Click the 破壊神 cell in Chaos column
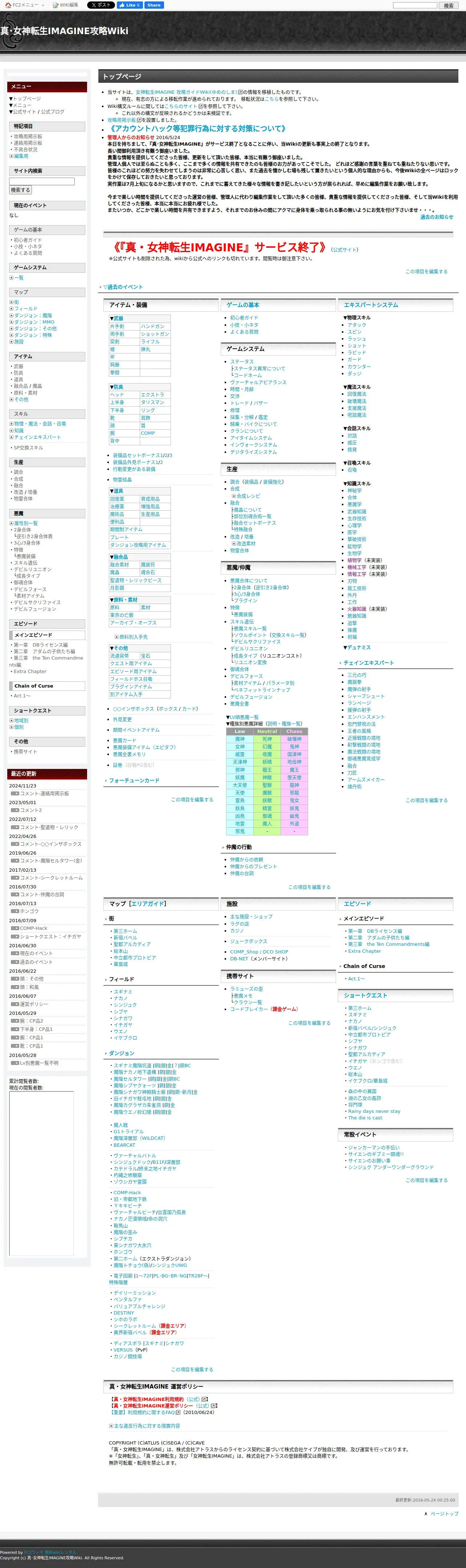 pyautogui.click(x=294, y=739)
